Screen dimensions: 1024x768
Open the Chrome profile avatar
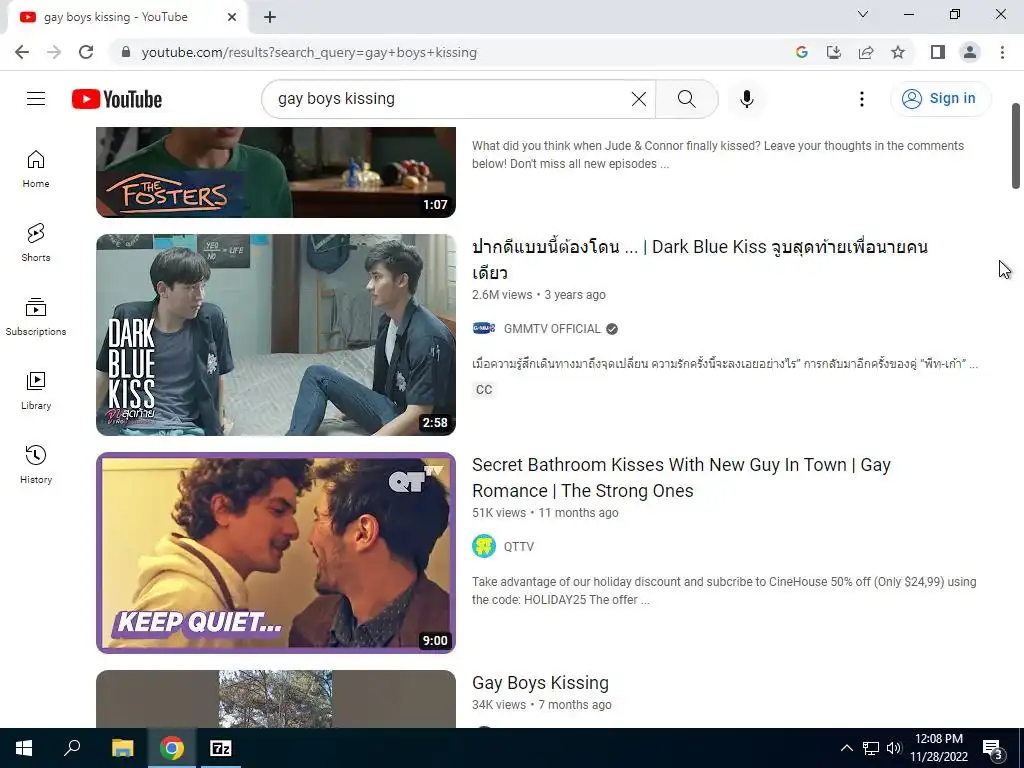coord(970,52)
